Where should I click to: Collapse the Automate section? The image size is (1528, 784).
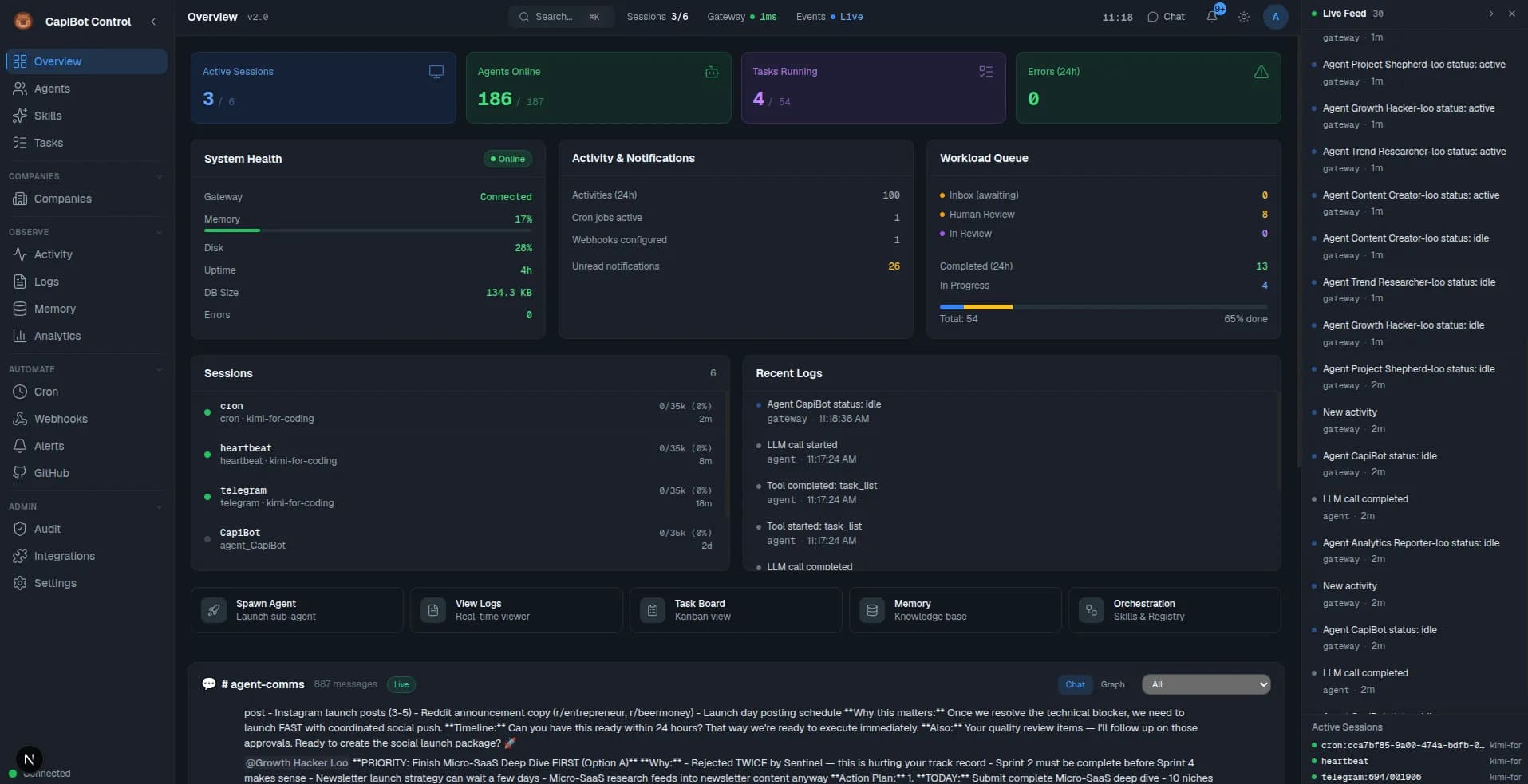(159, 369)
